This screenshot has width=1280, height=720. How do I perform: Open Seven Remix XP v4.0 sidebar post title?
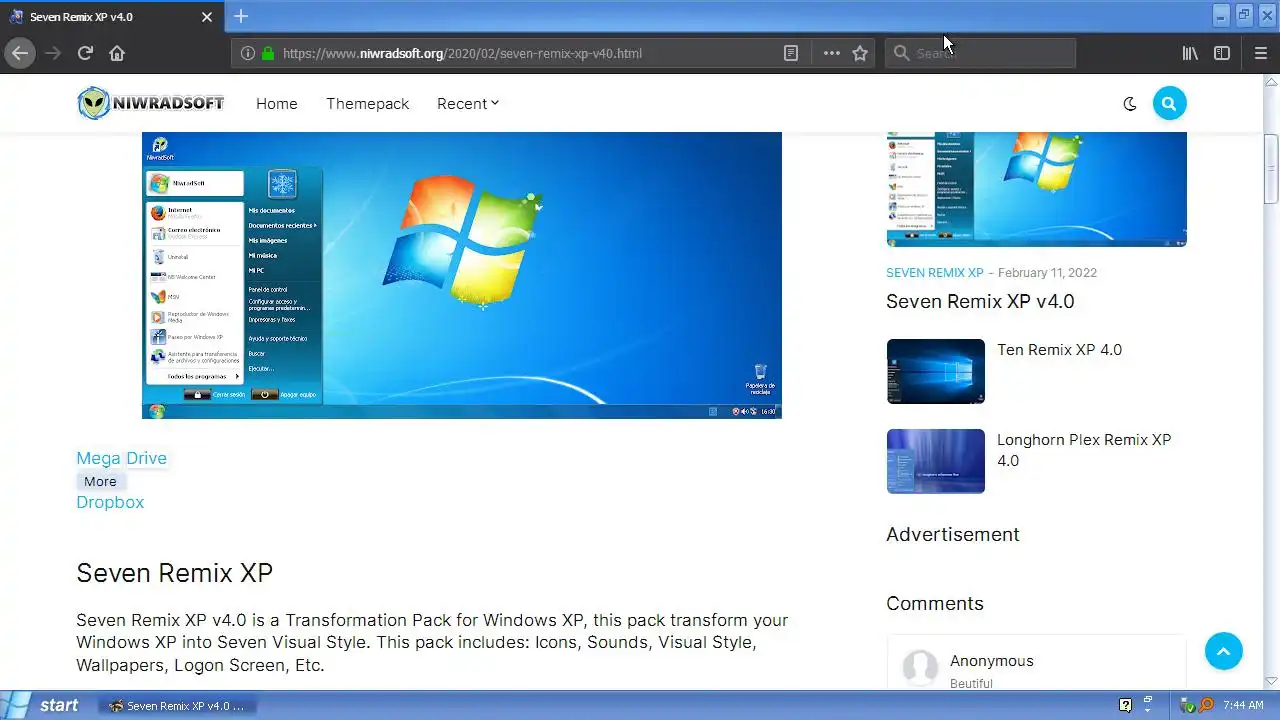(980, 301)
